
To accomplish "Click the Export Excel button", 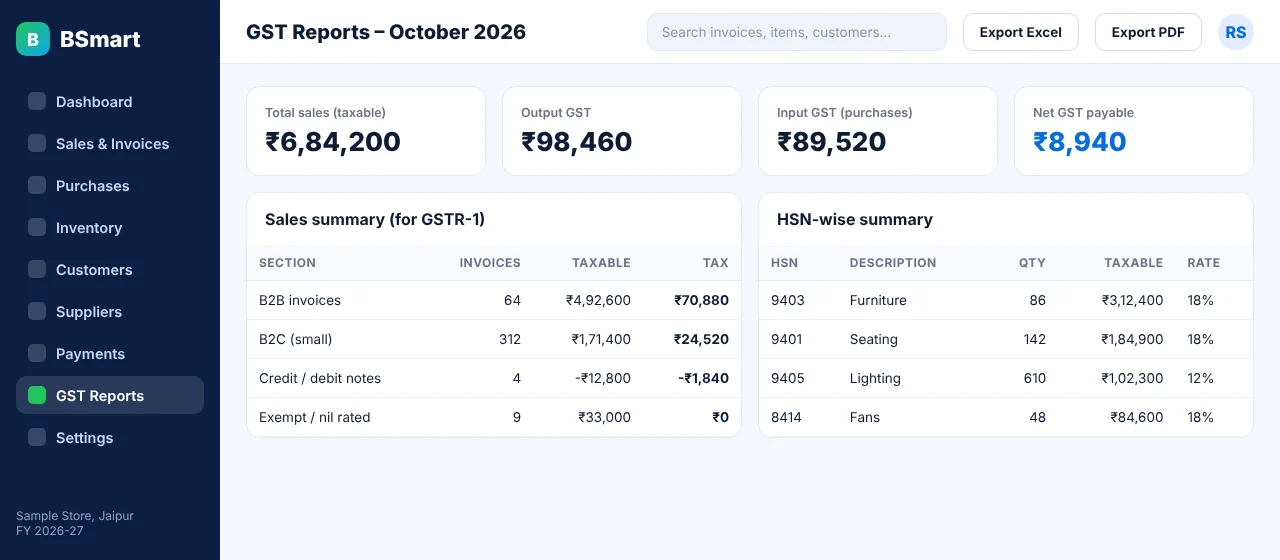I will tap(1021, 32).
